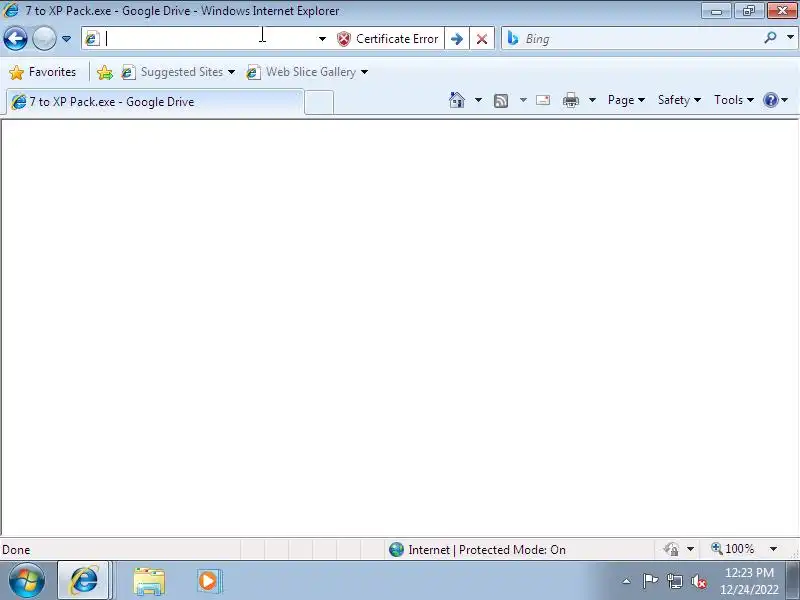Go back using the Back arrow button
The width and height of the screenshot is (800, 600).
(x=15, y=39)
